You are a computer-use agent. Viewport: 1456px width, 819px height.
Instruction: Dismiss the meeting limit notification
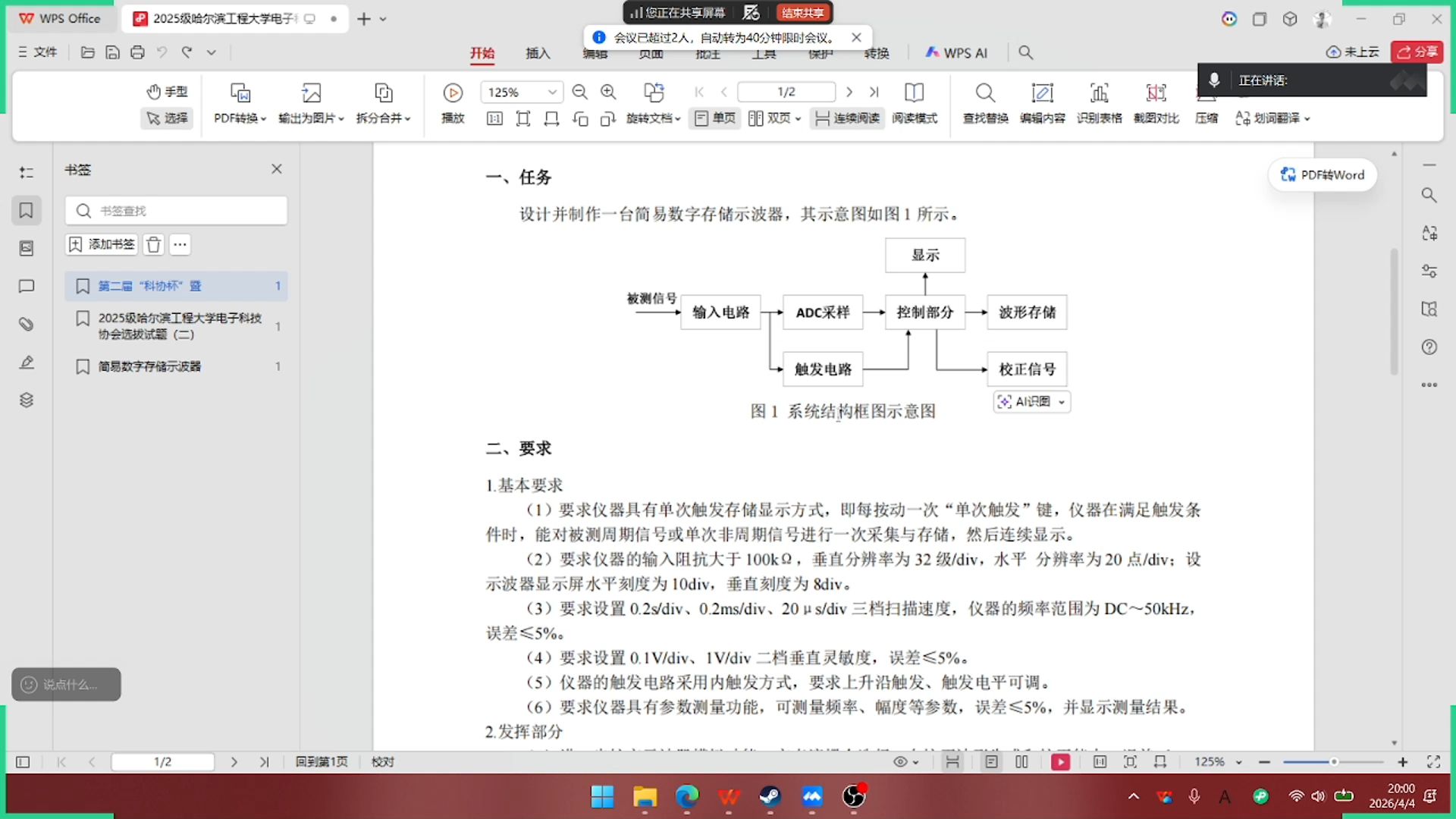click(x=856, y=37)
